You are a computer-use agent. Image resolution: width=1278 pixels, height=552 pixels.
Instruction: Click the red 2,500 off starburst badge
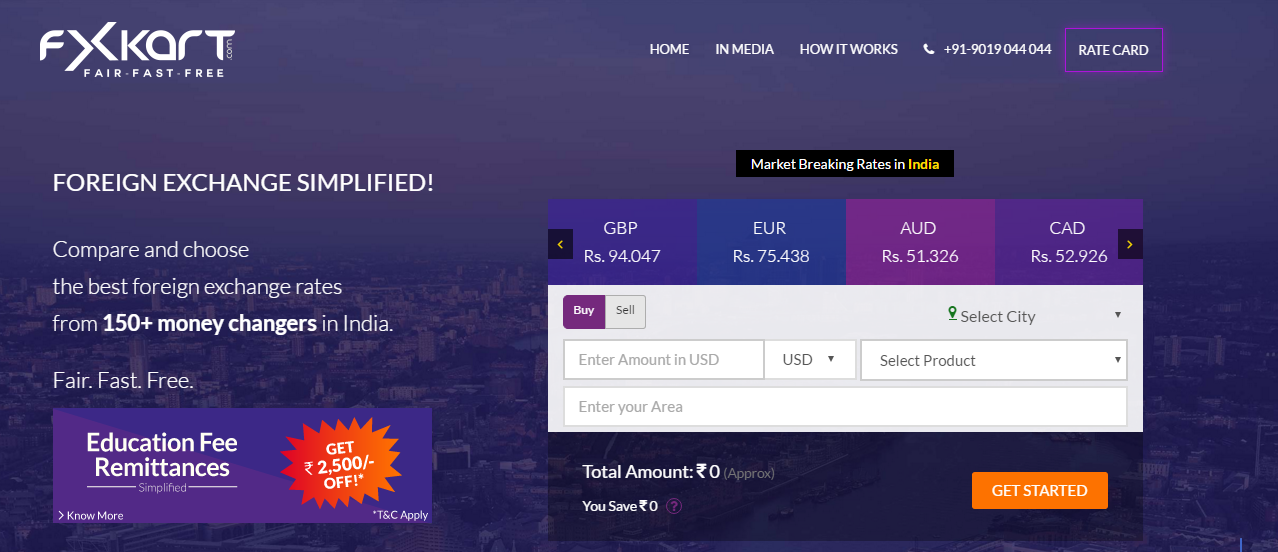pos(340,461)
